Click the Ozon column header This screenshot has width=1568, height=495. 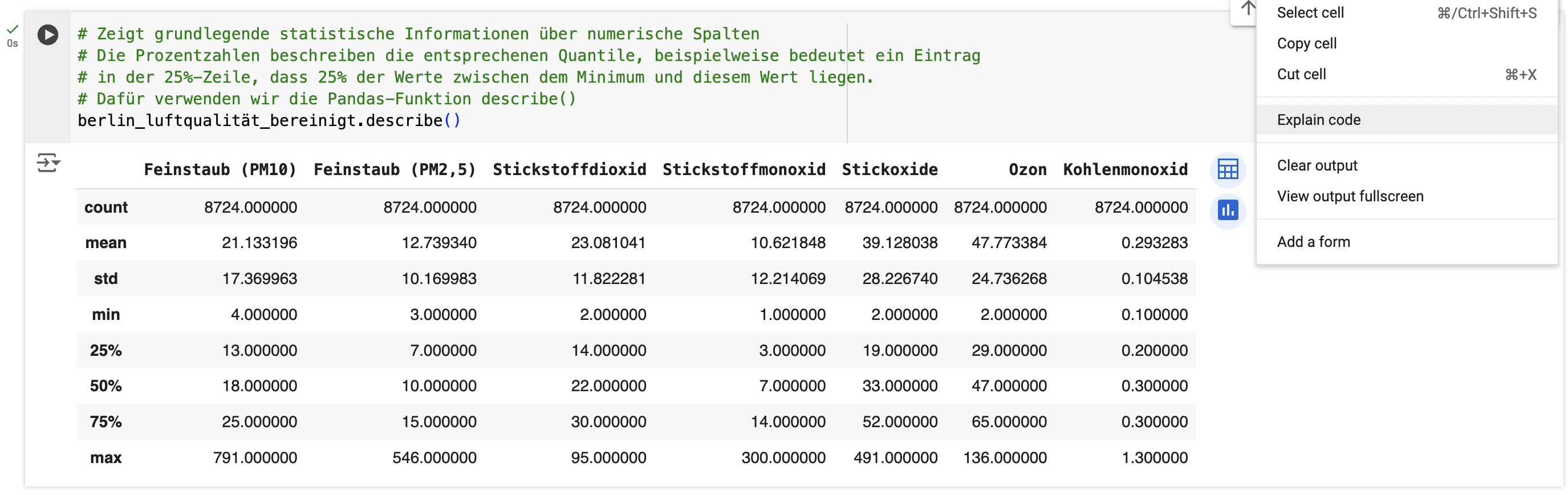coord(1027,169)
